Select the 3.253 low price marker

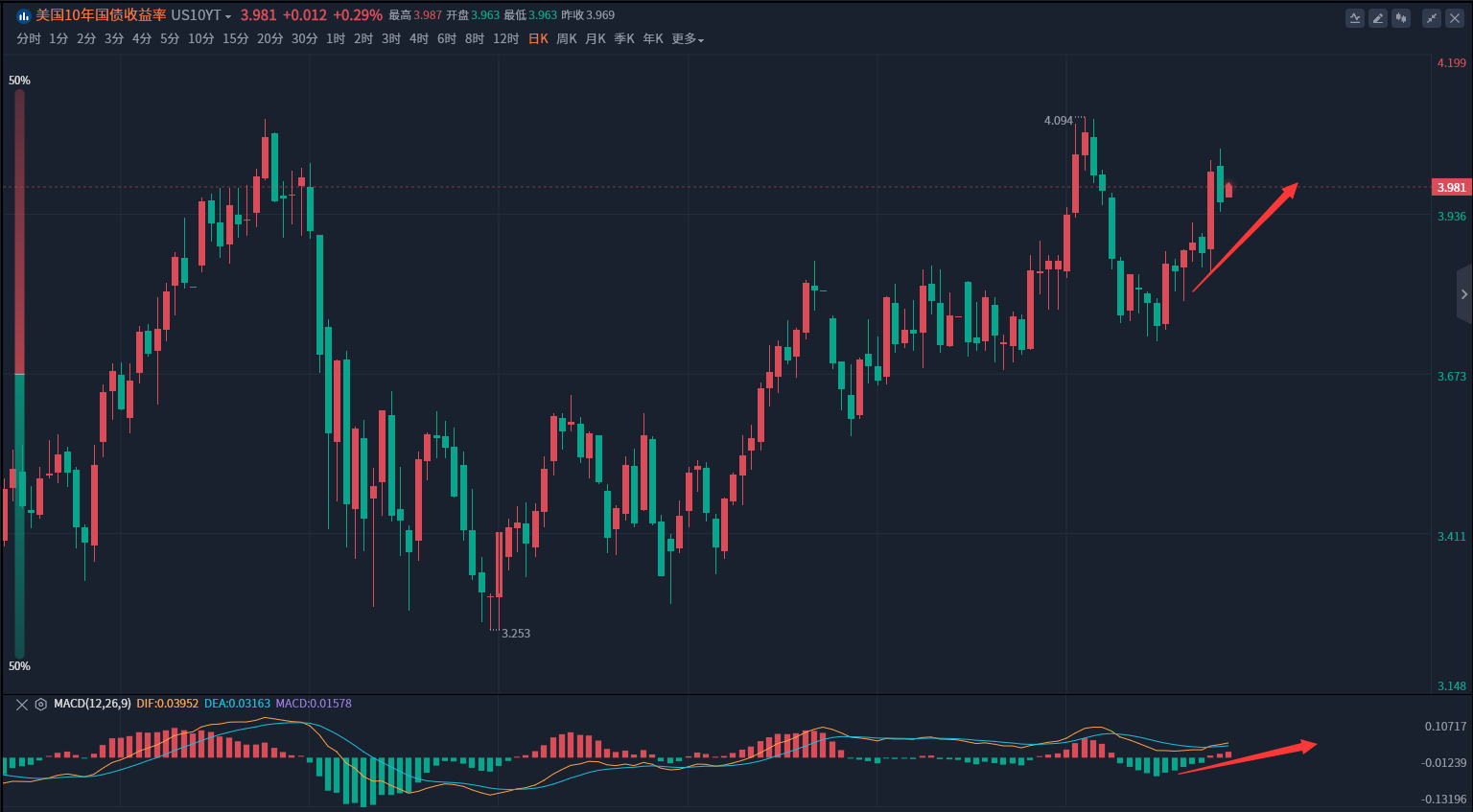pos(515,634)
